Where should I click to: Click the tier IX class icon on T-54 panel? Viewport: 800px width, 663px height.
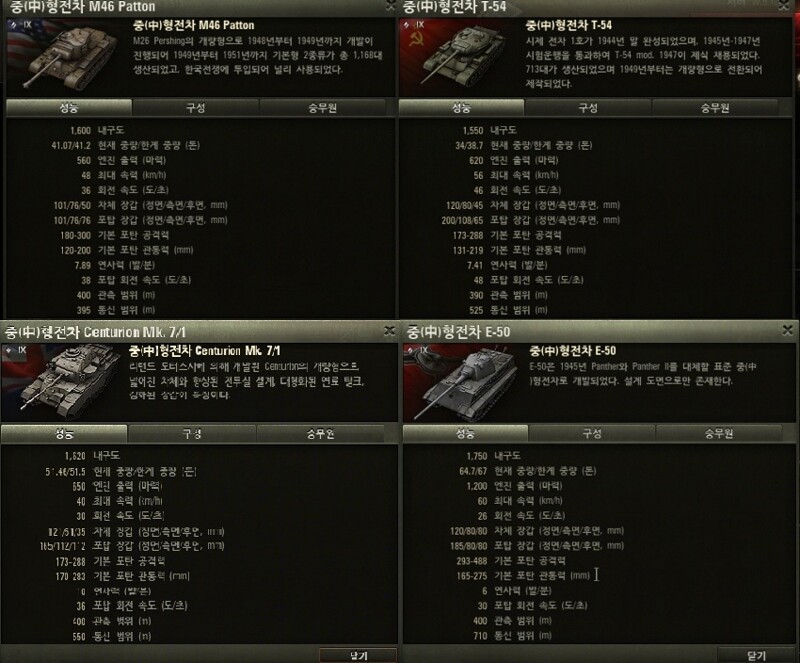click(x=414, y=24)
